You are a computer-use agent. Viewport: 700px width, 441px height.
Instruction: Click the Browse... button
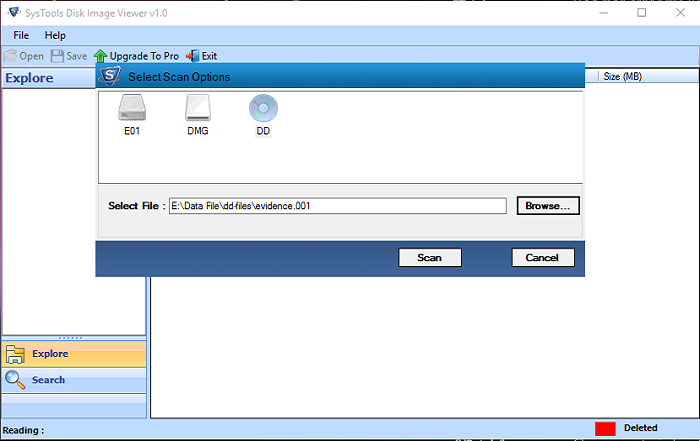point(548,206)
